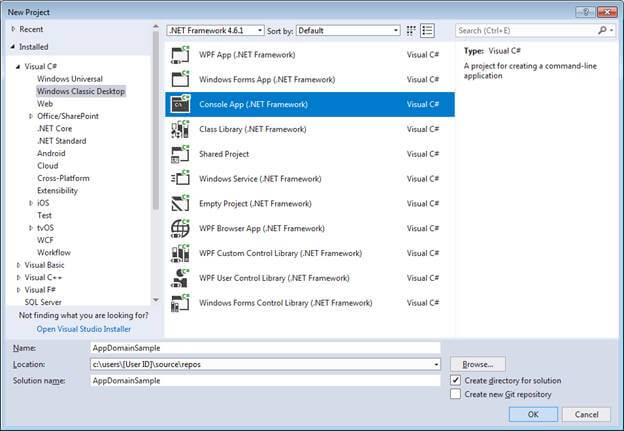Expand the iOS node
Screen dimensions: 624x431
[31, 203]
